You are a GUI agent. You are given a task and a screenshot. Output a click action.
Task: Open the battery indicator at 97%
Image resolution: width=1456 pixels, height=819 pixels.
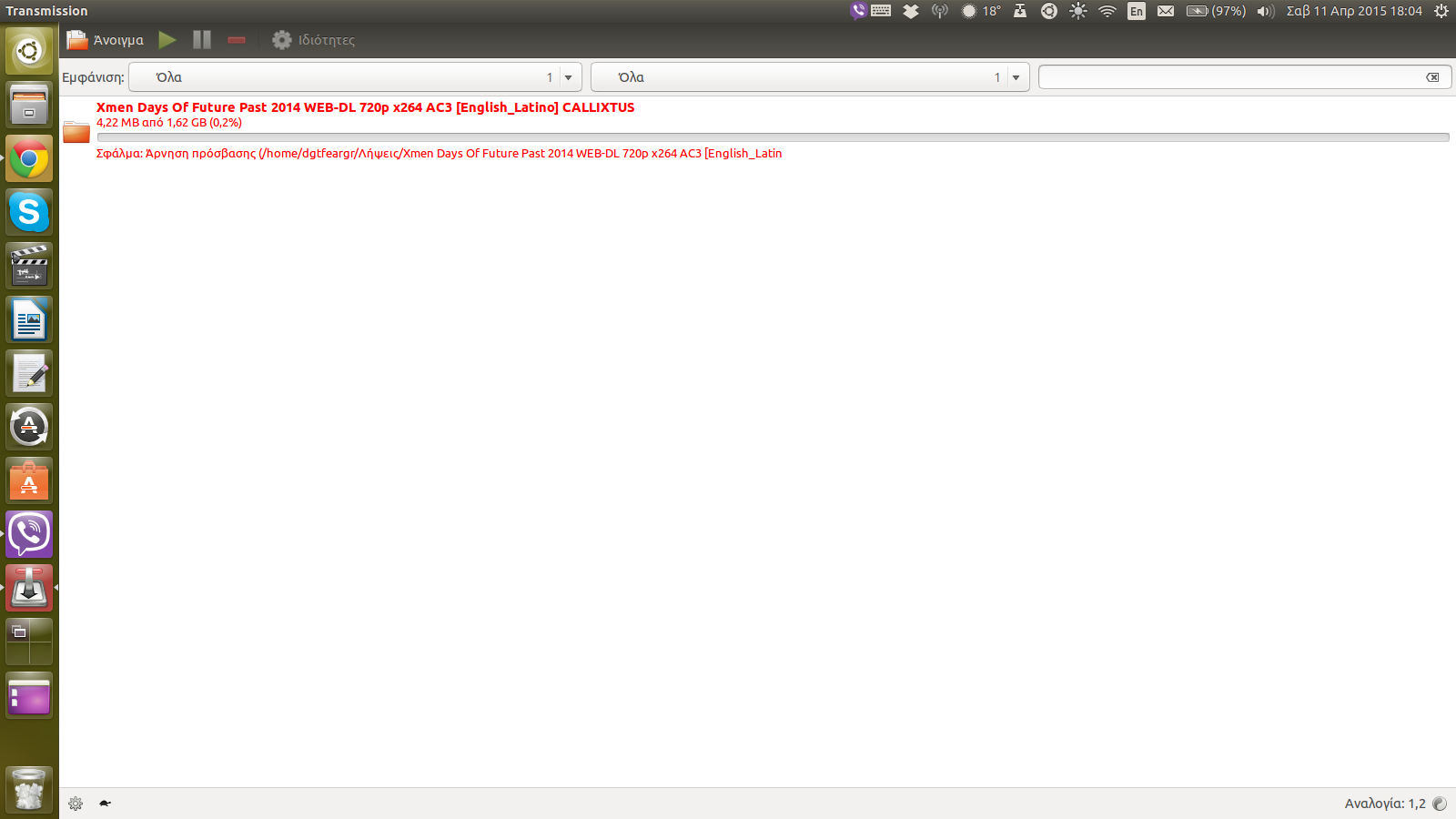coord(1216,11)
